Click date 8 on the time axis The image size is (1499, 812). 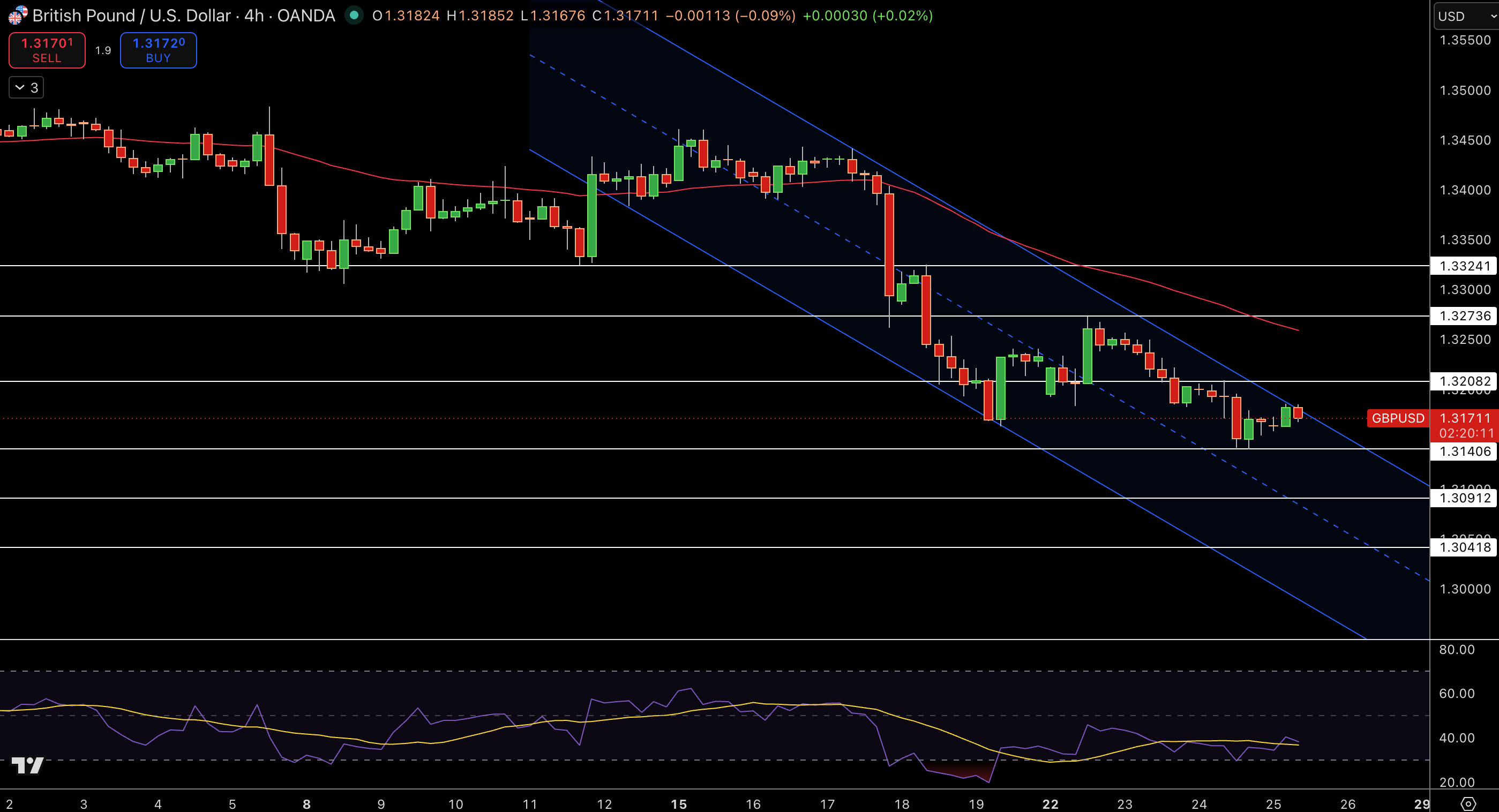[x=306, y=804]
